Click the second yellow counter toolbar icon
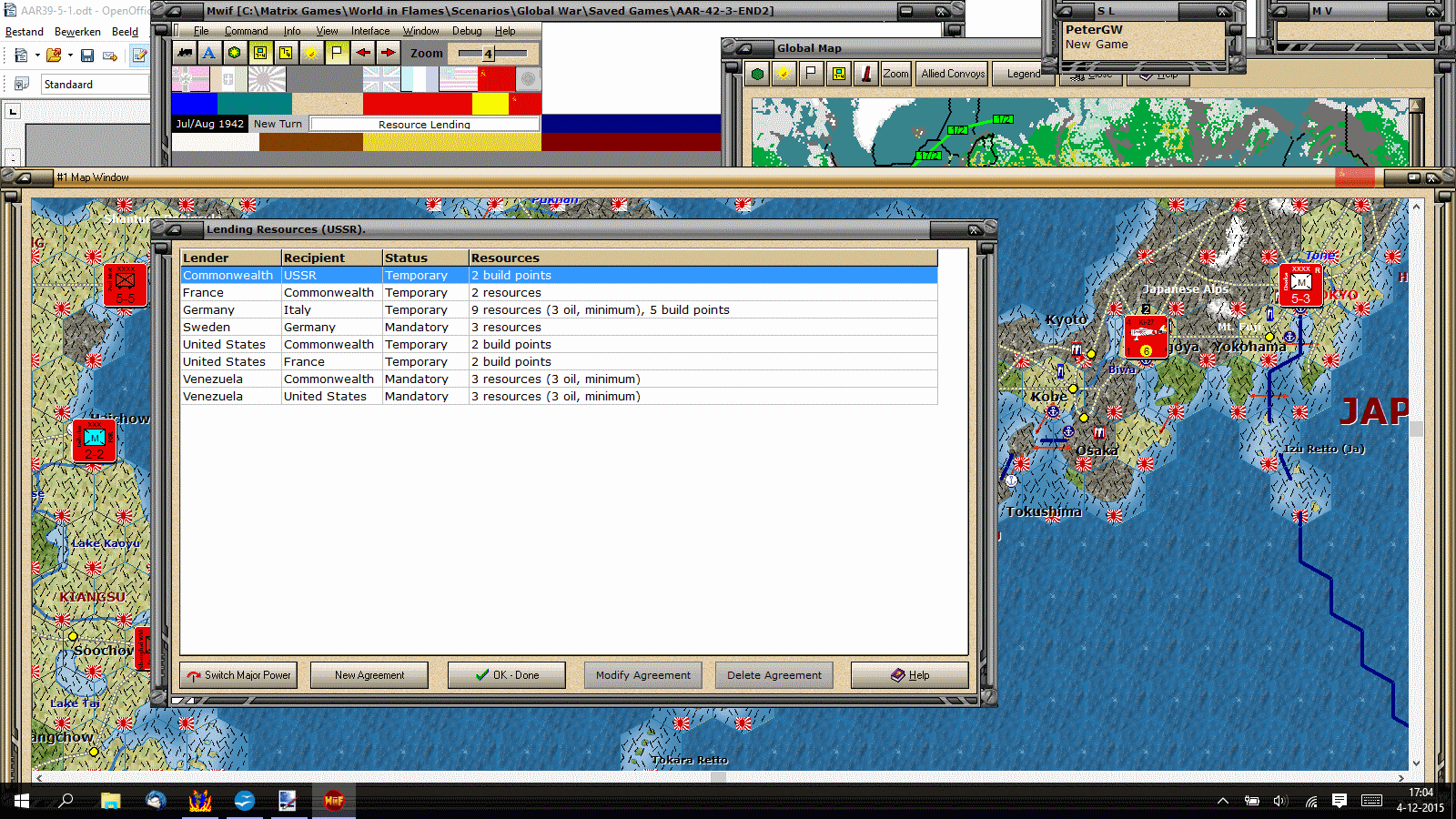The image size is (1456, 819). pyautogui.click(x=286, y=53)
